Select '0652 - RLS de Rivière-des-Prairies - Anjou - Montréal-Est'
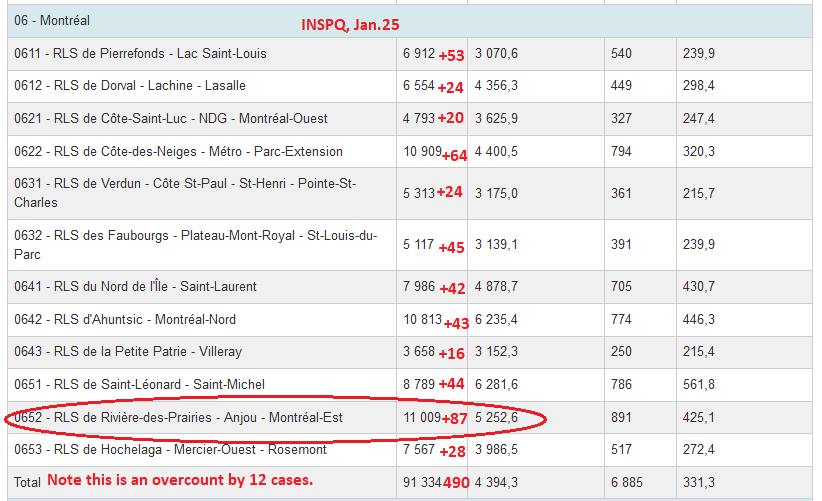The image size is (822, 501). point(178,418)
